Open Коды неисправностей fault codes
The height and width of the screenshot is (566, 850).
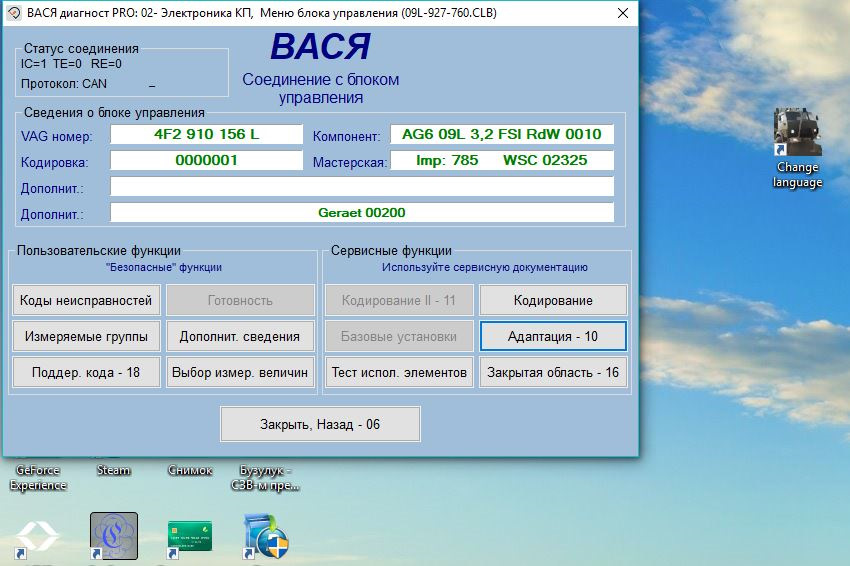(x=86, y=300)
